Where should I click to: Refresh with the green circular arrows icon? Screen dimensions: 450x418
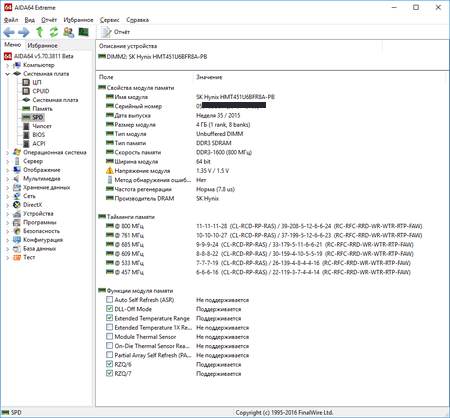(54, 32)
